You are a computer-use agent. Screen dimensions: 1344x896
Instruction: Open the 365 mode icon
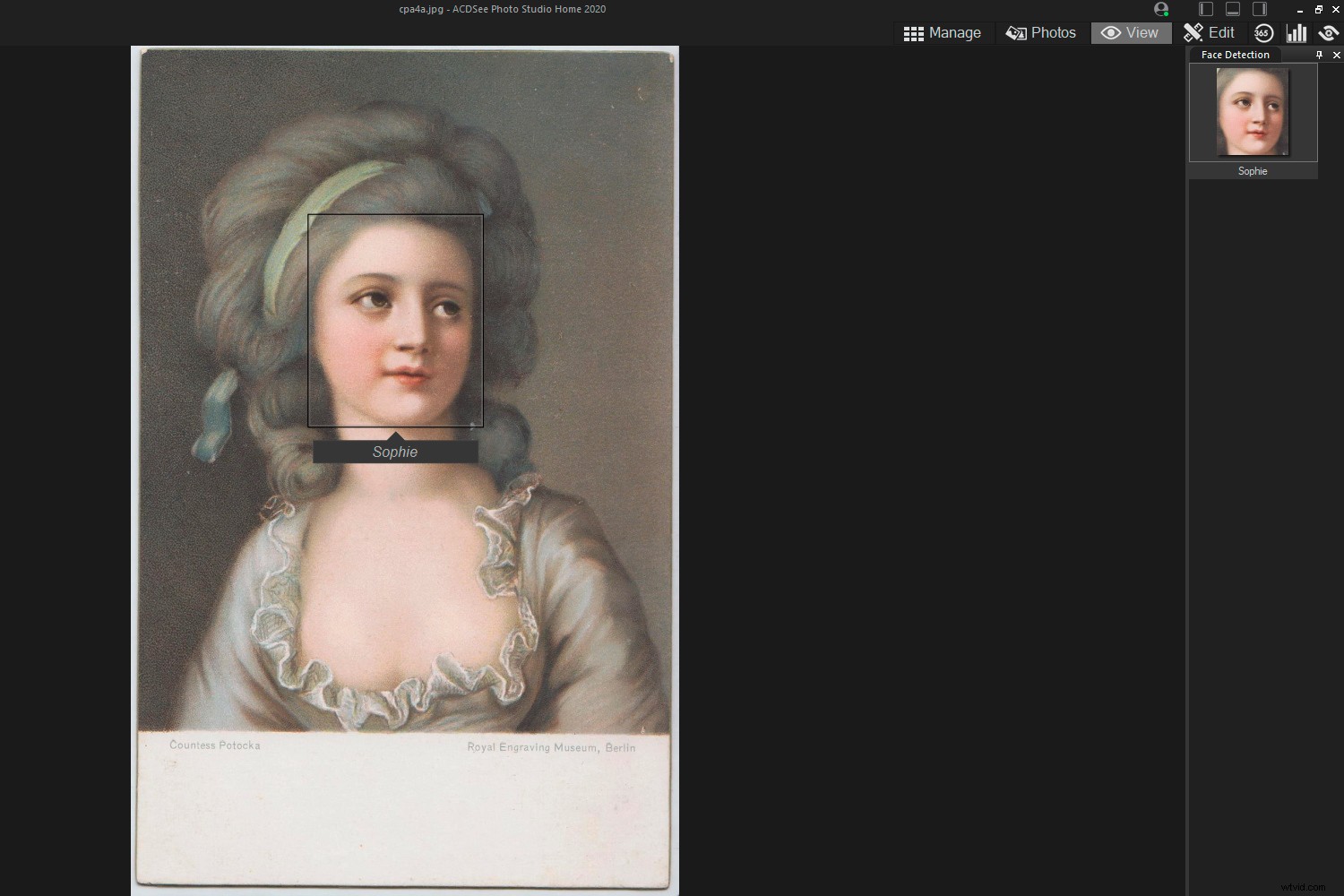tap(1263, 33)
